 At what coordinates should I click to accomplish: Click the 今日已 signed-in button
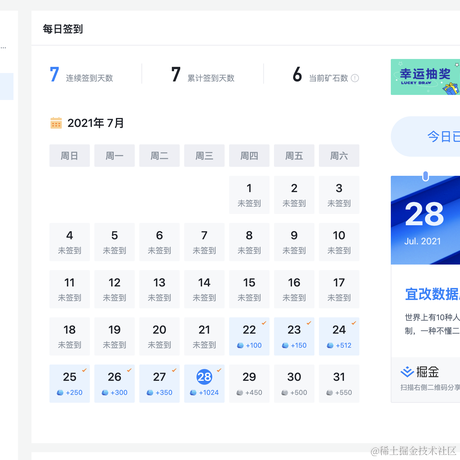[x=425, y=136]
